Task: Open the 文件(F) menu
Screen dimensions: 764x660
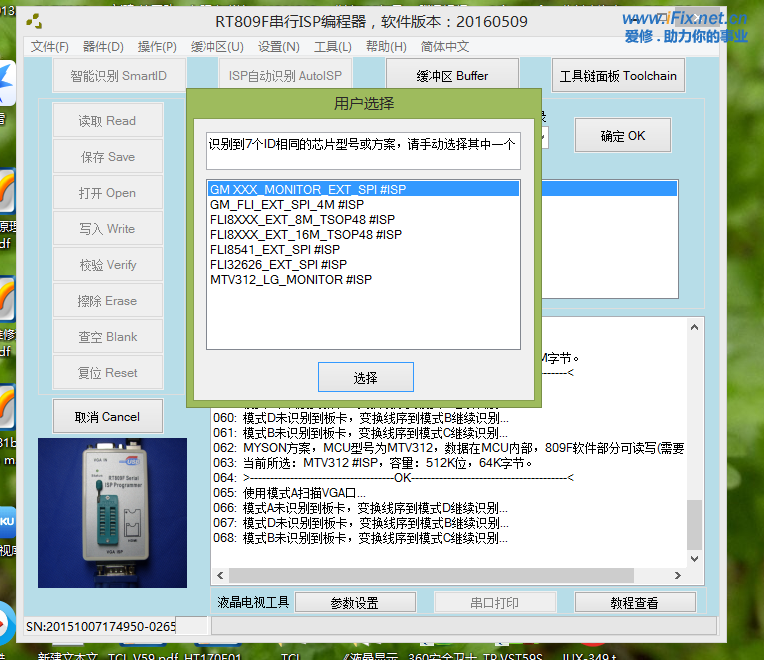Action: click(x=50, y=47)
